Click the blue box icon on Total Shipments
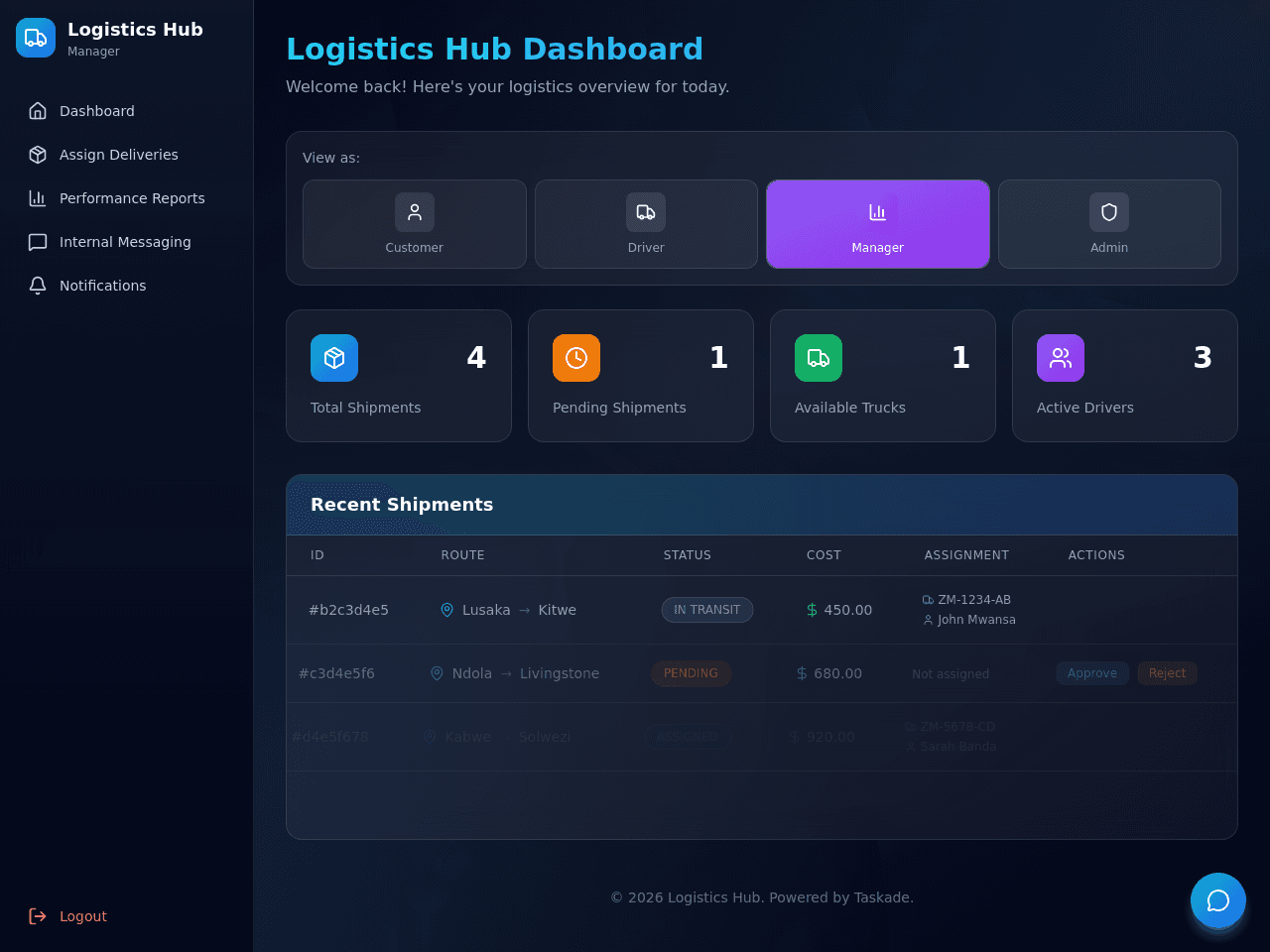 pyautogui.click(x=334, y=358)
